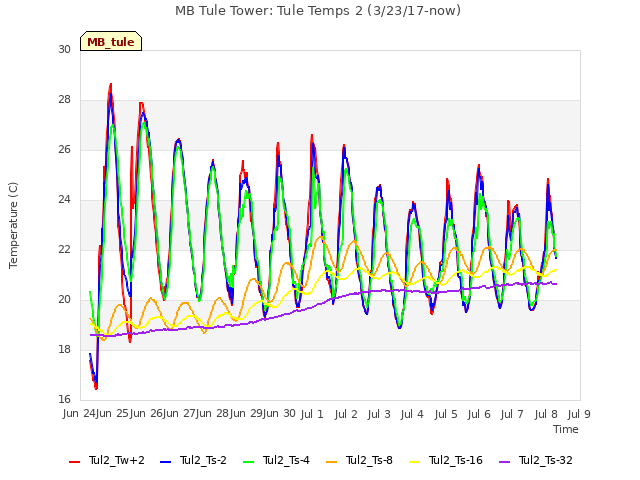Viewport: 640px width, 480px height.
Task: Toggle the Tul2_Tw+2 legend entry
Action: pyautogui.click(x=107, y=460)
